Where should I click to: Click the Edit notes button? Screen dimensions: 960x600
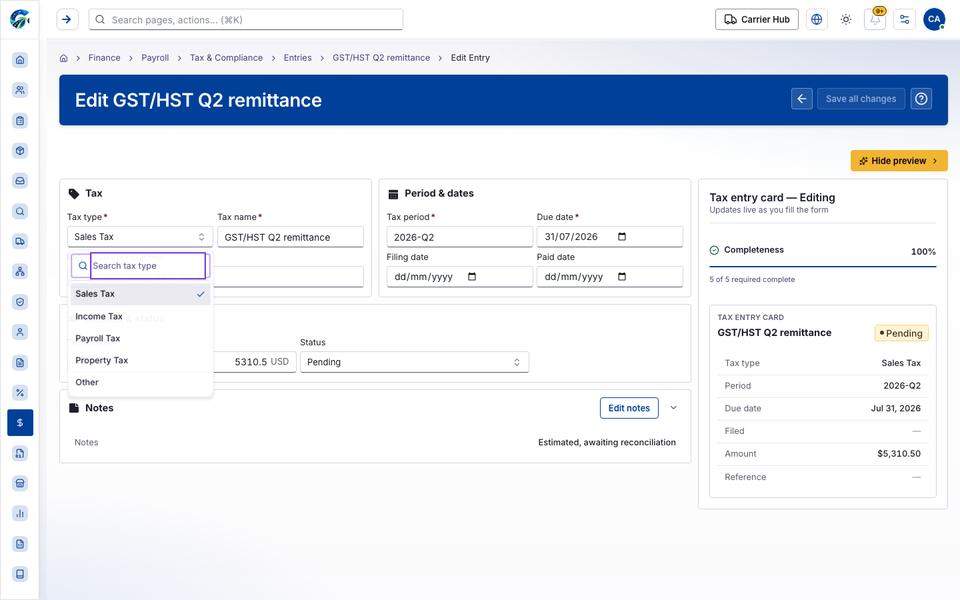tap(629, 408)
